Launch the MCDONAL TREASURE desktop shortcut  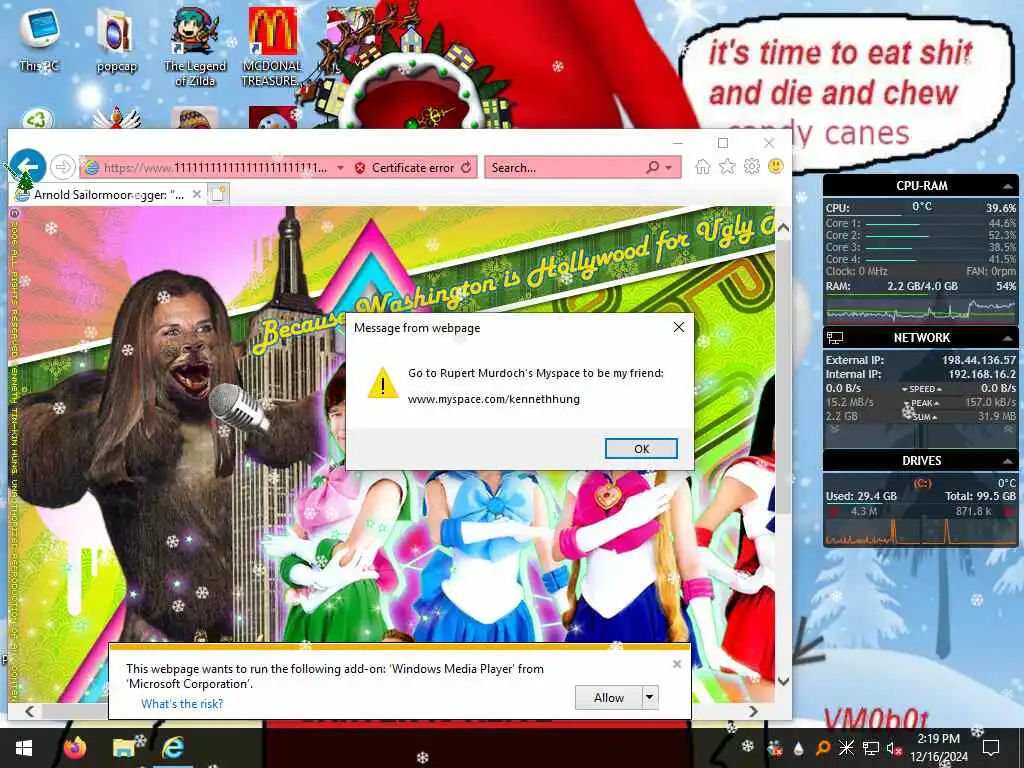(272, 46)
